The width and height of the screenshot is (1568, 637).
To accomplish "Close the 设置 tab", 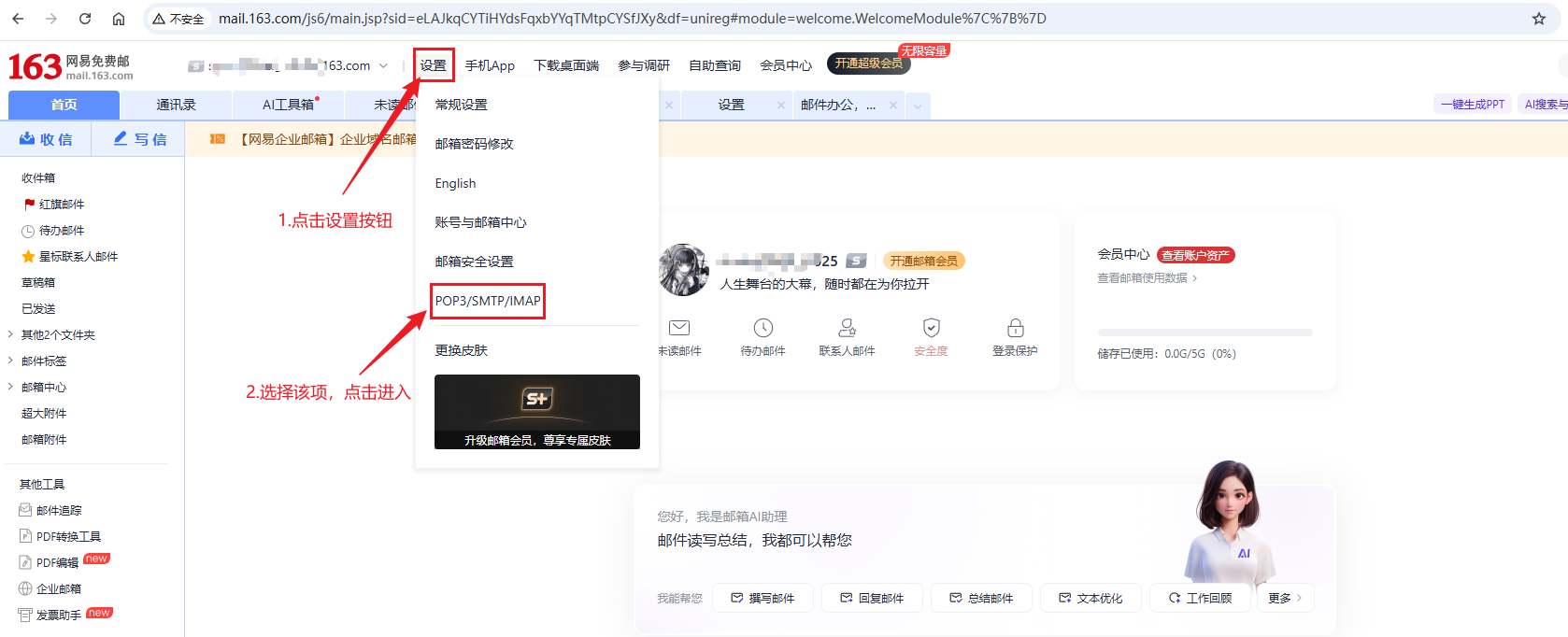I will point(781,106).
